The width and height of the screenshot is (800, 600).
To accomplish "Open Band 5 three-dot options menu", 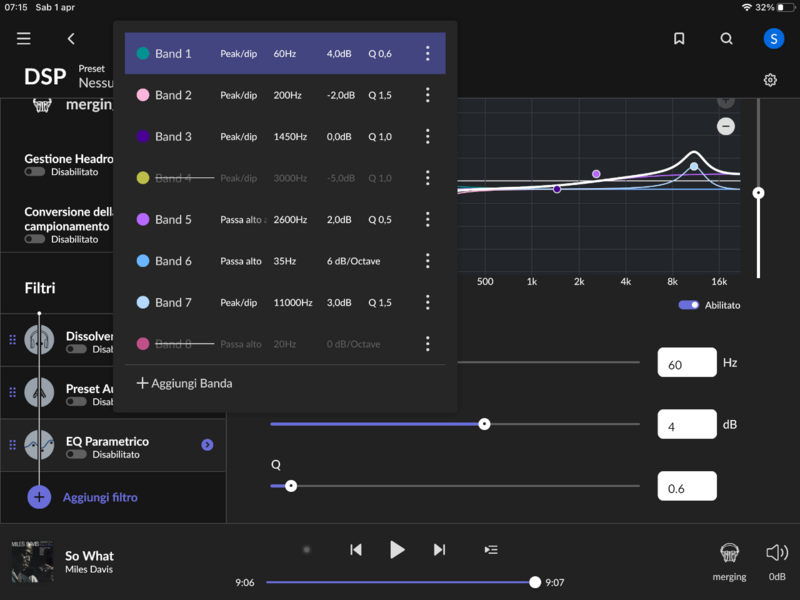I will click(427, 220).
